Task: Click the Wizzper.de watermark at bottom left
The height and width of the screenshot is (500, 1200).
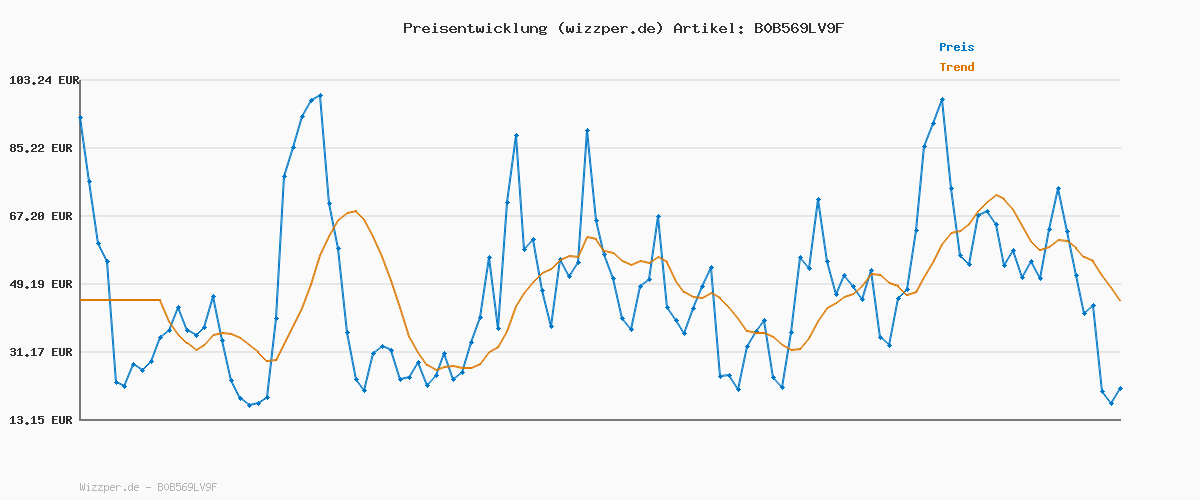Action: (148, 487)
